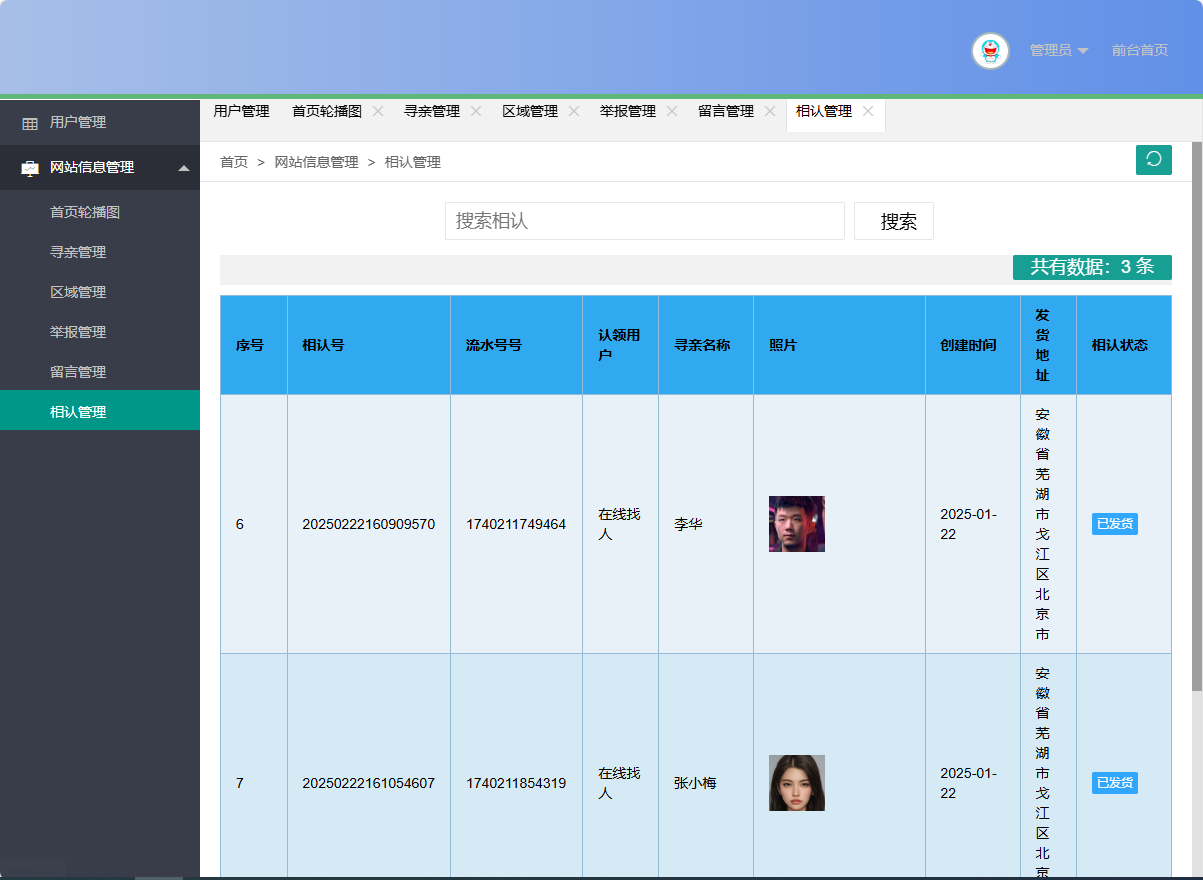
Task: Close the 寻亲管理 tab
Action: pyautogui.click(x=476, y=111)
